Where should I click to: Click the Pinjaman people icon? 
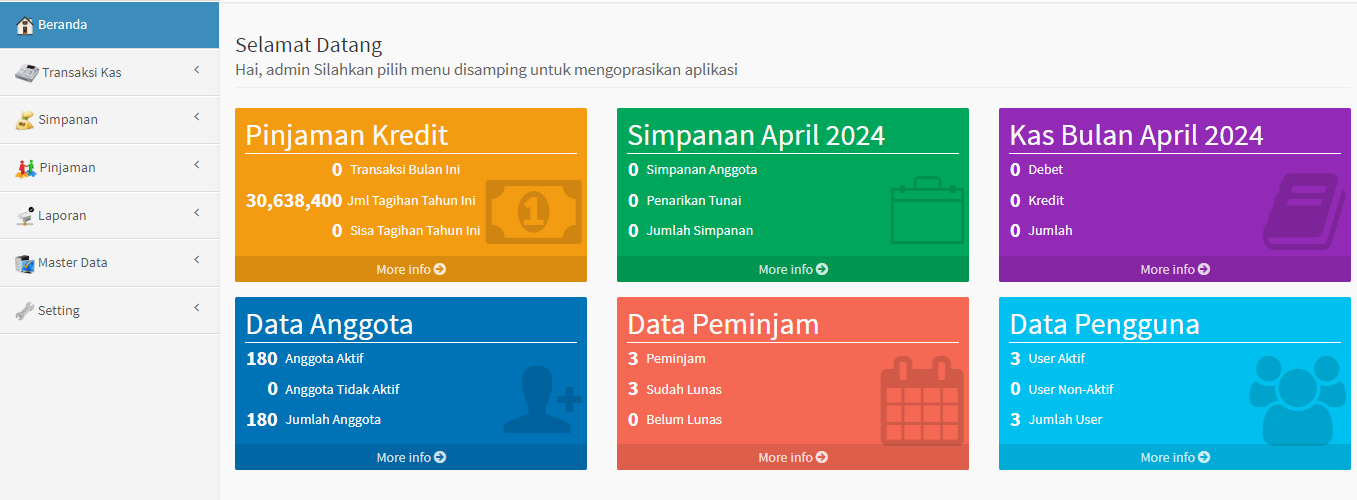coord(25,167)
